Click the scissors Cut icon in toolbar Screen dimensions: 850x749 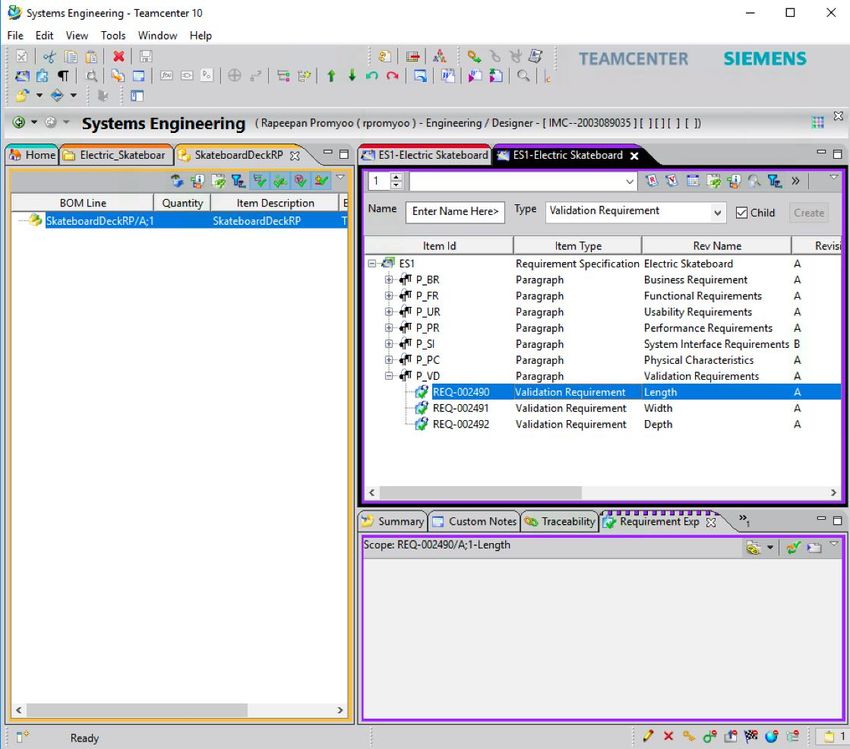[49, 56]
